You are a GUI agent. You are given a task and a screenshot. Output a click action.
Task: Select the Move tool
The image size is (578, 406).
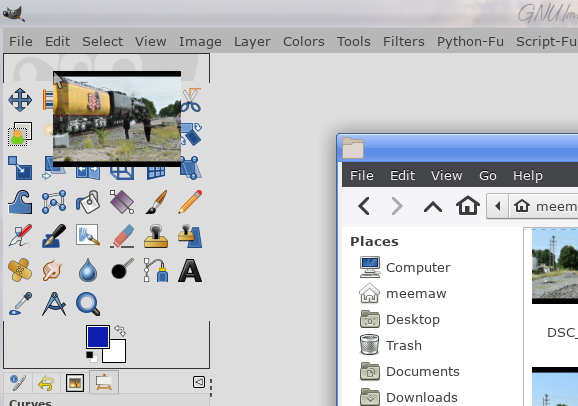[x=20, y=100]
